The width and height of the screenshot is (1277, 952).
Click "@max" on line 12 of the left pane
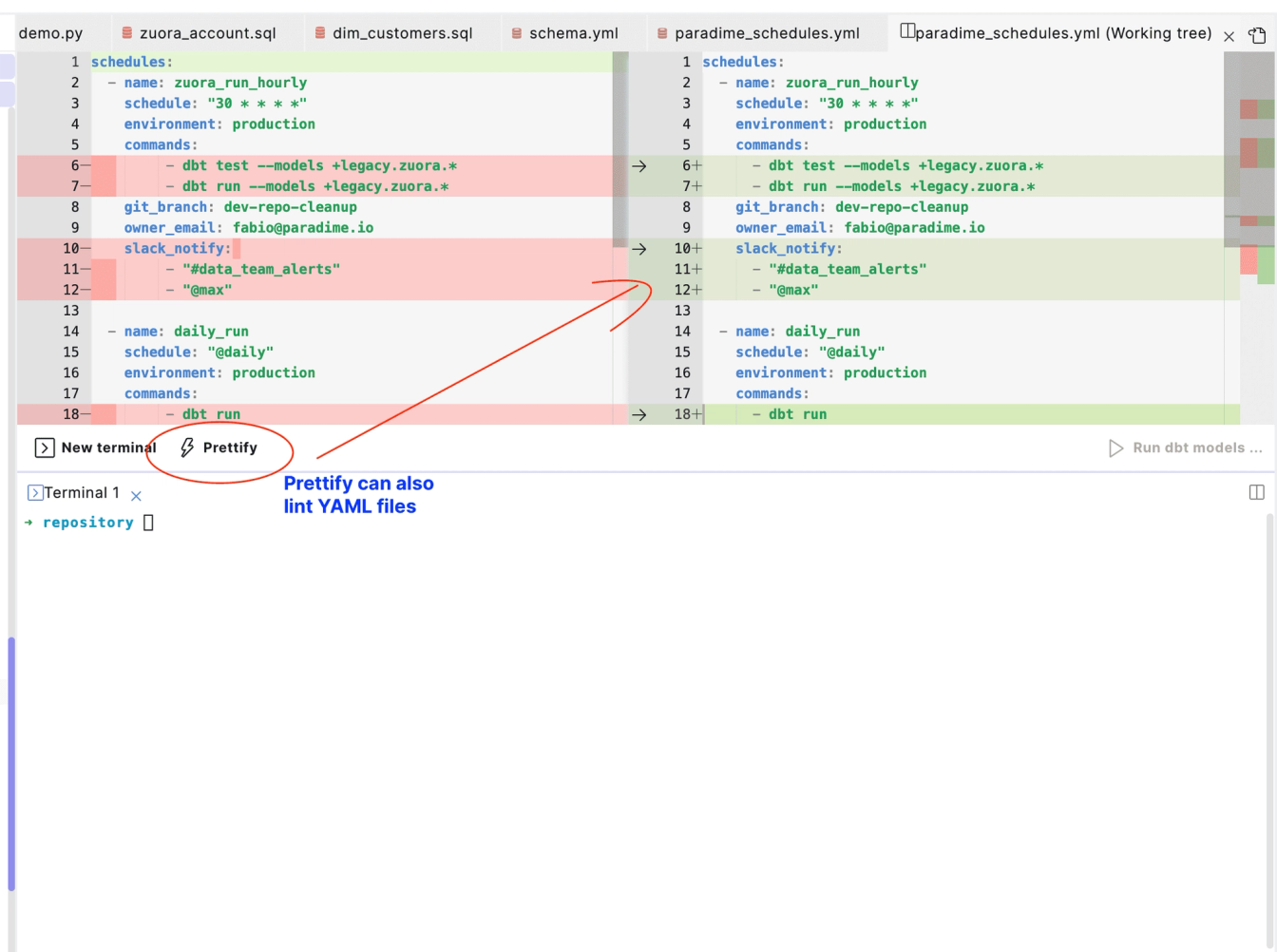207,291
